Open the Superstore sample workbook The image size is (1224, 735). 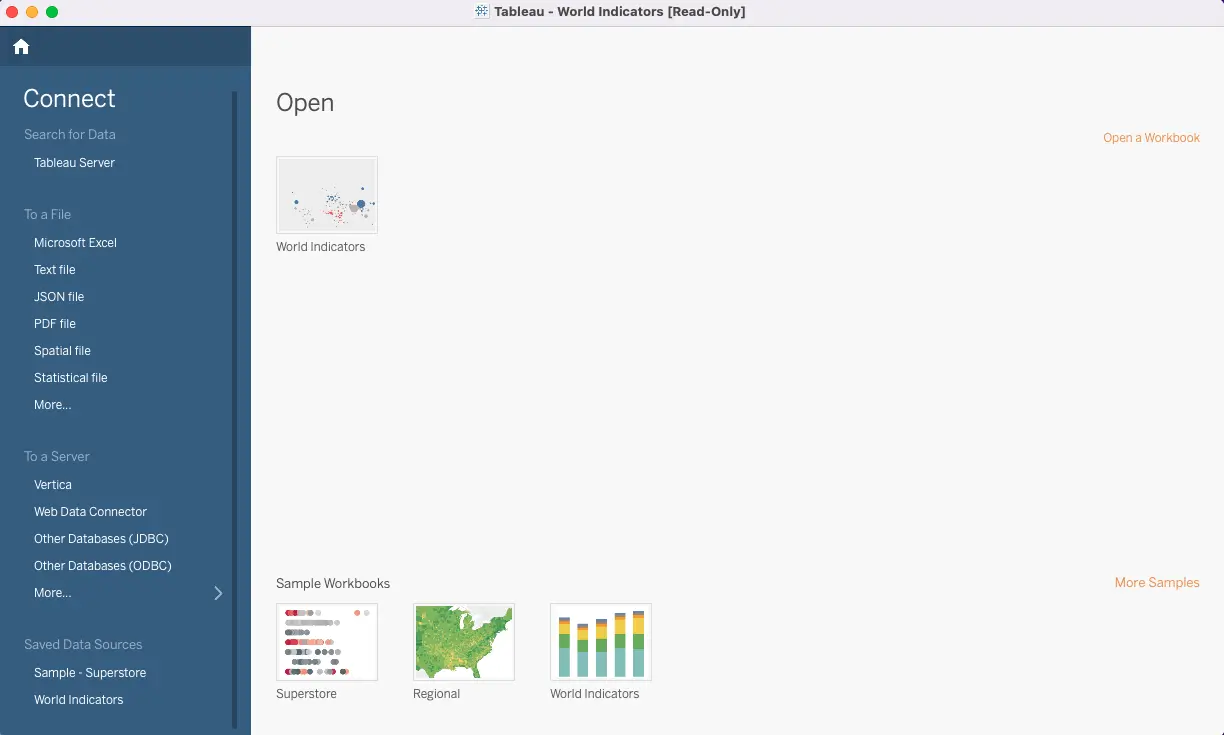[x=327, y=641]
